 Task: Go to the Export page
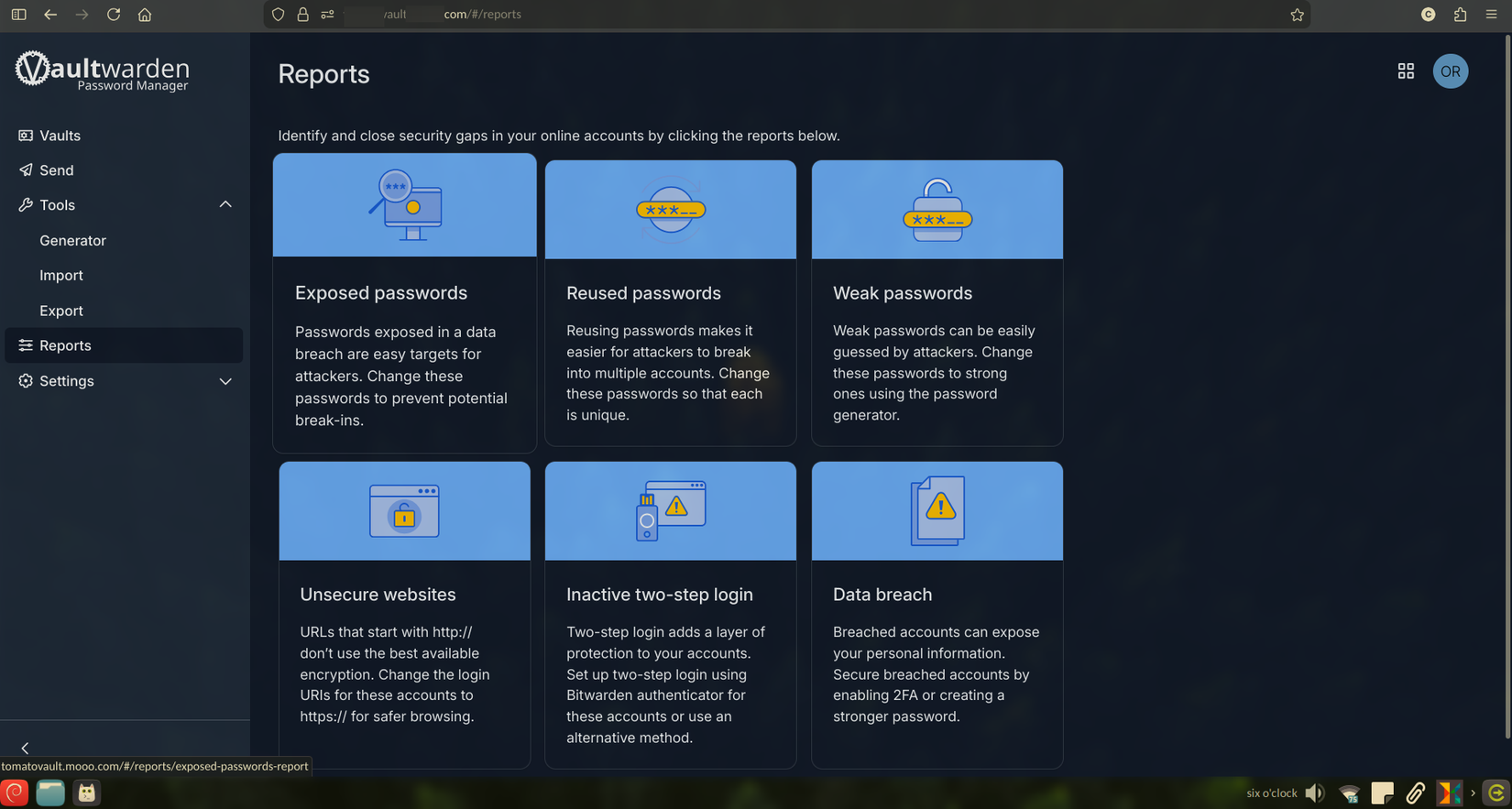(x=60, y=311)
